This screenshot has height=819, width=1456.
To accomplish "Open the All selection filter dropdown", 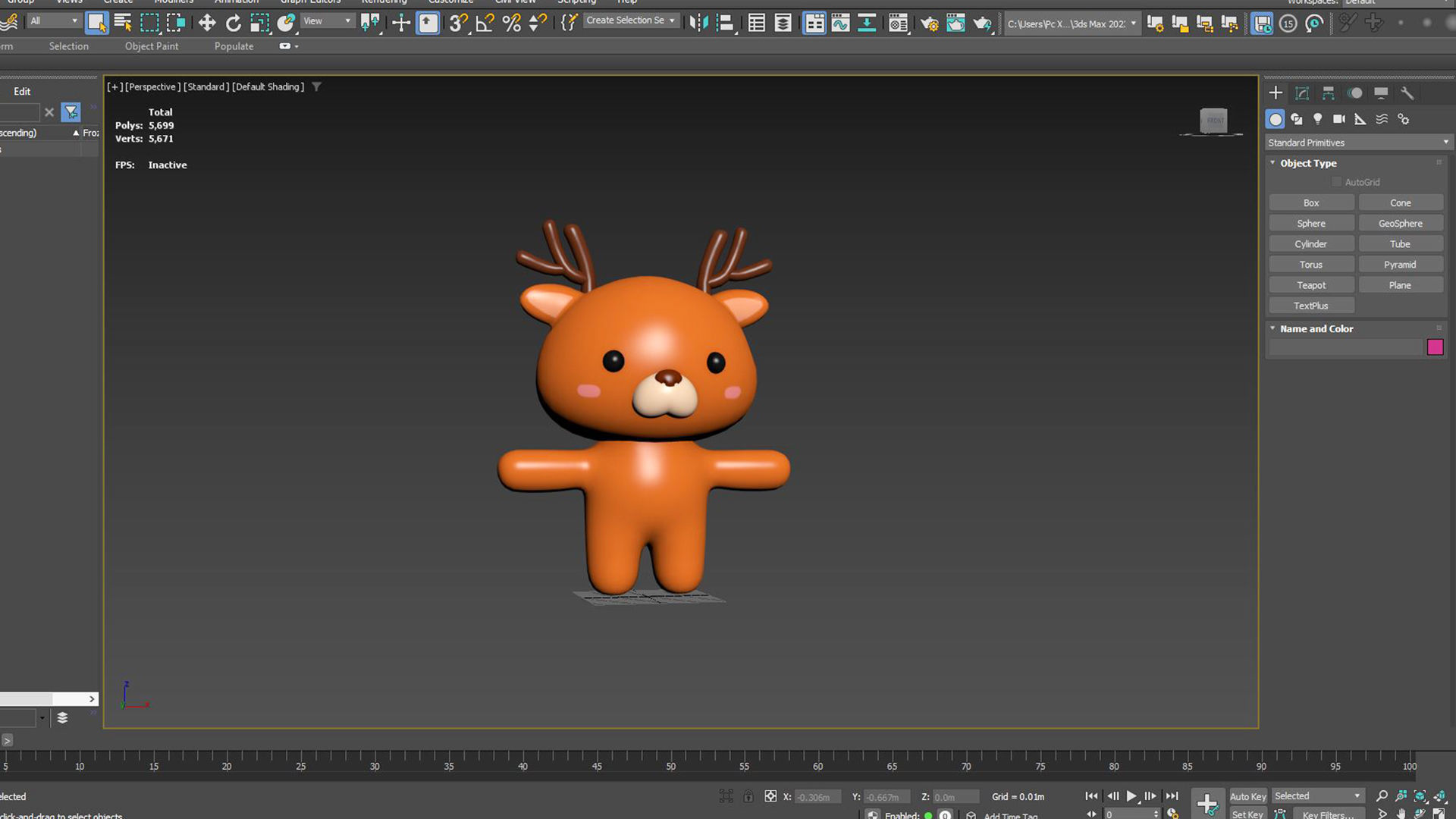I will click(54, 21).
